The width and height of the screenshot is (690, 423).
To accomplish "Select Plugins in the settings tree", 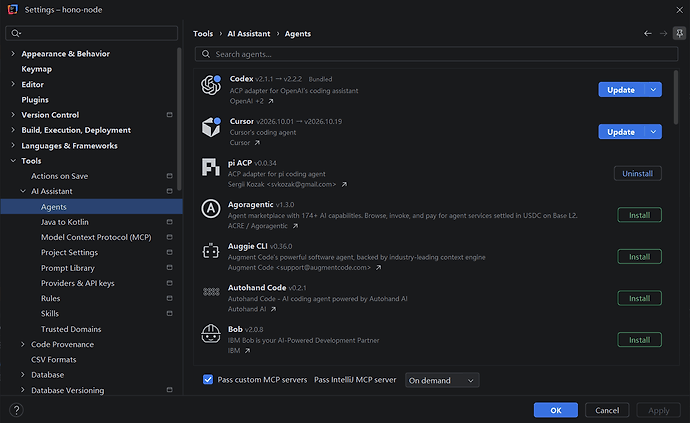I will [x=35, y=99].
